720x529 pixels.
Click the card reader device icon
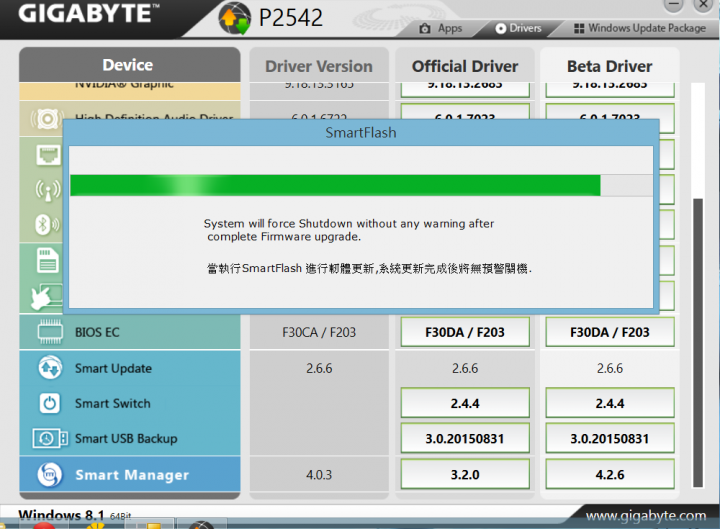48,260
